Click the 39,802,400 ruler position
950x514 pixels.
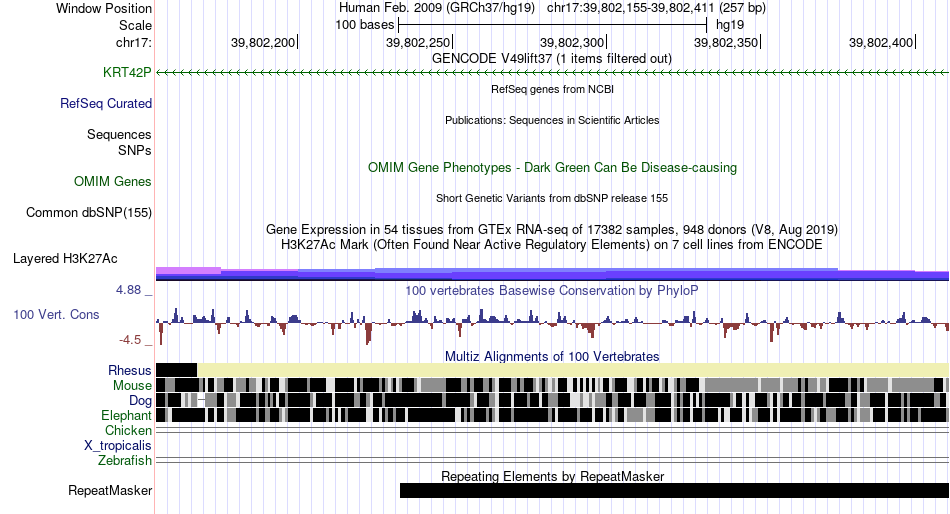click(x=882, y=42)
